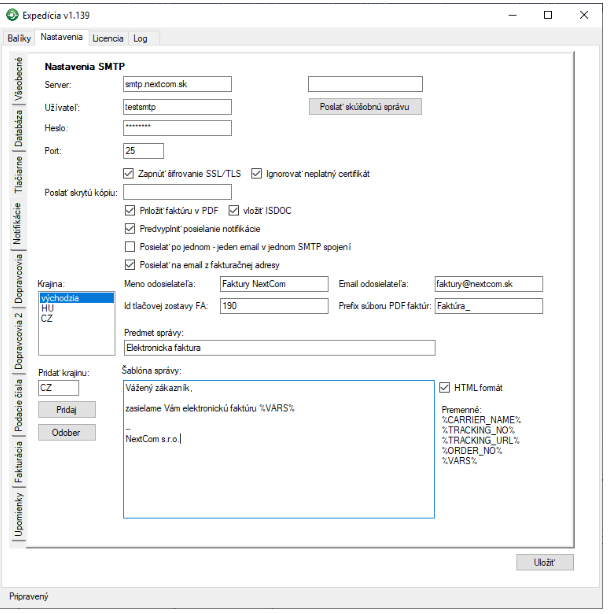The height and width of the screenshot is (614, 609).
Task: Click Poslať skúšobnú správu button
Action: coord(365,107)
